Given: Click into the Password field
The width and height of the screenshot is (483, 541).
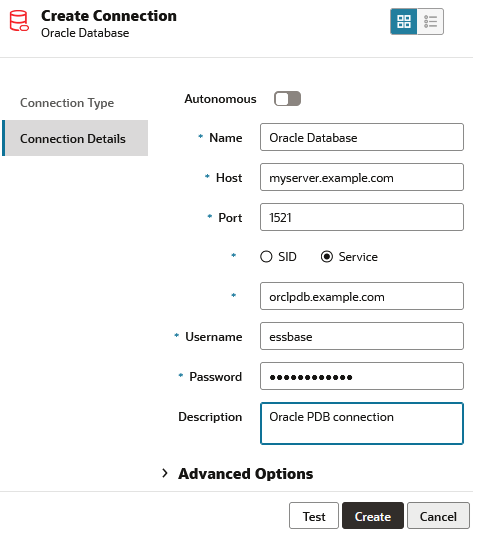Looking at the screenshot, I should click(362, 376).
